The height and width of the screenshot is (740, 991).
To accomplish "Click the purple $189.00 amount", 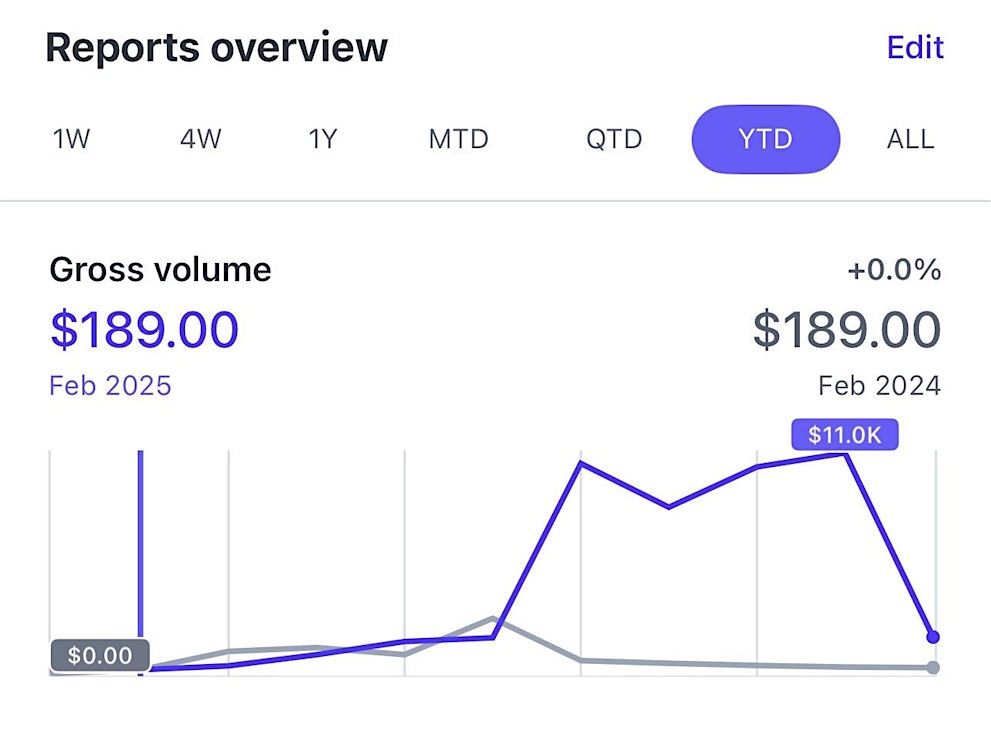I will [144, 330].
